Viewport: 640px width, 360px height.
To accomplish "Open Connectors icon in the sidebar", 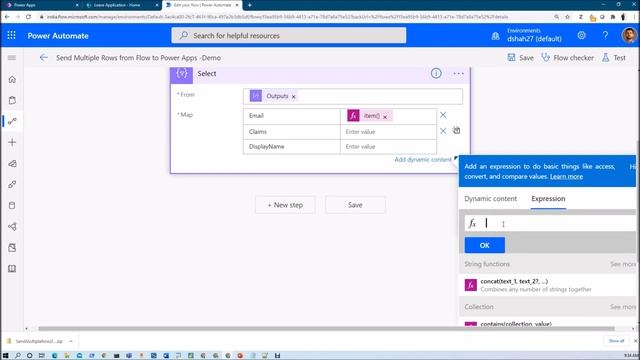I will tap(12, 184).
